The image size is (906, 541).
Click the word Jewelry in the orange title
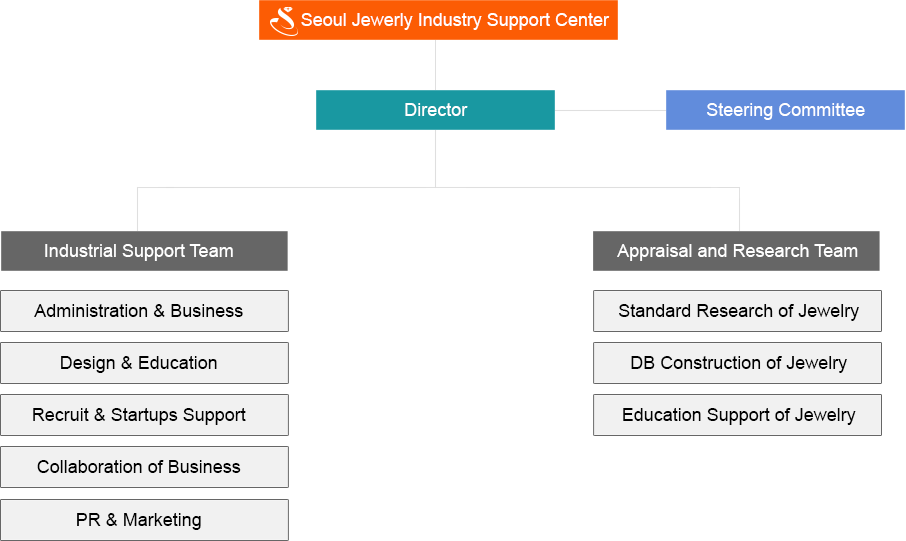pos(382,20)
